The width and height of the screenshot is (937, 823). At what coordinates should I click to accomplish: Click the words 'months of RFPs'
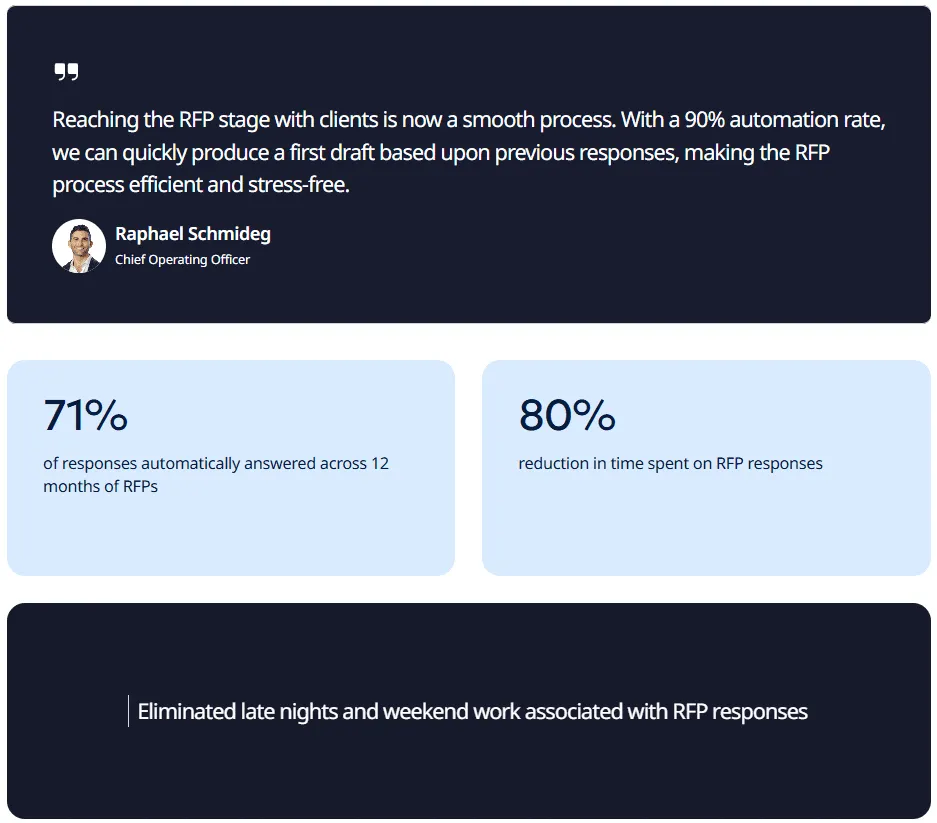point(100,487)
